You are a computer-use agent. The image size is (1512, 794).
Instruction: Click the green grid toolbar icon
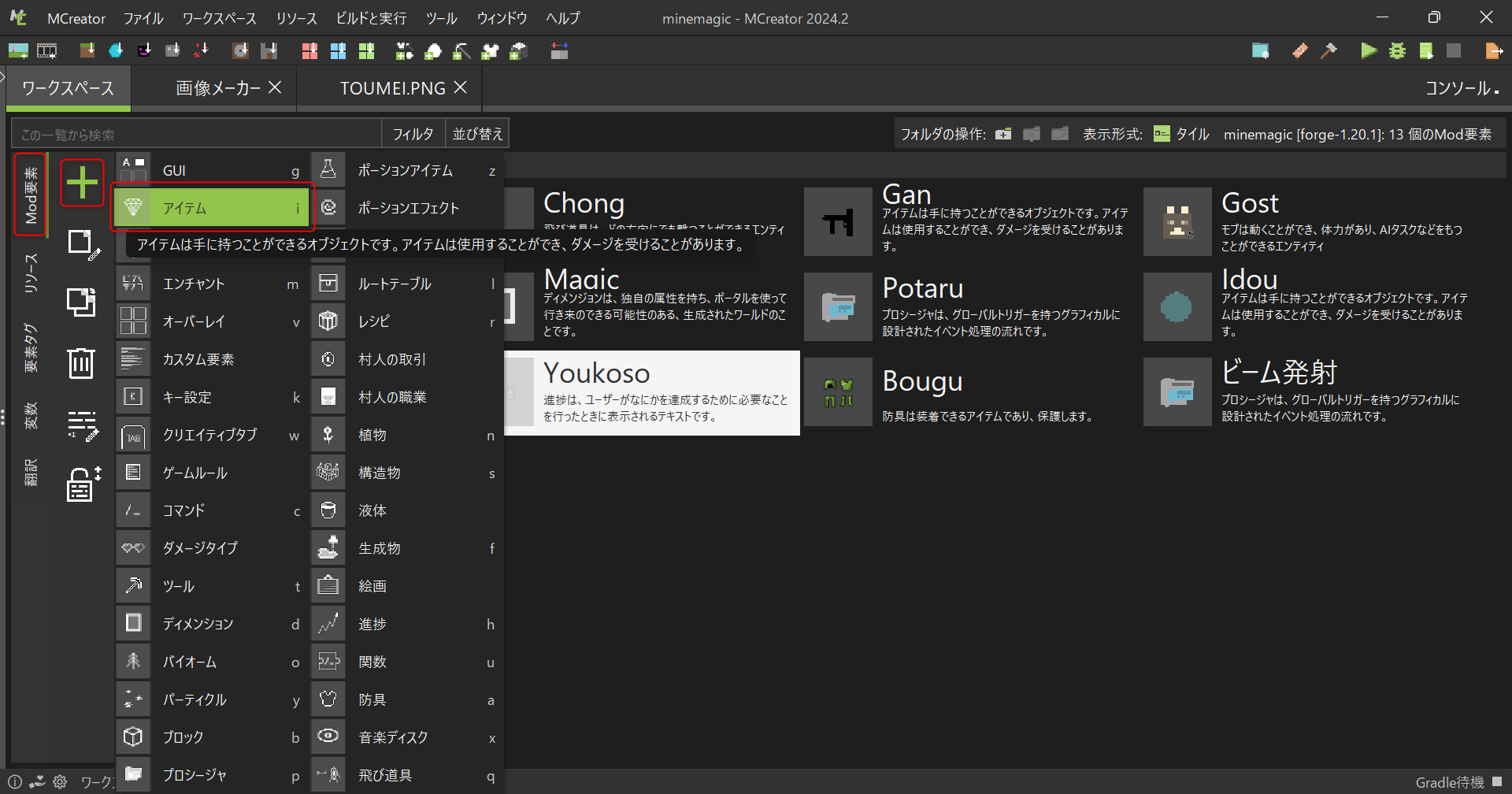tap(366, 51)
